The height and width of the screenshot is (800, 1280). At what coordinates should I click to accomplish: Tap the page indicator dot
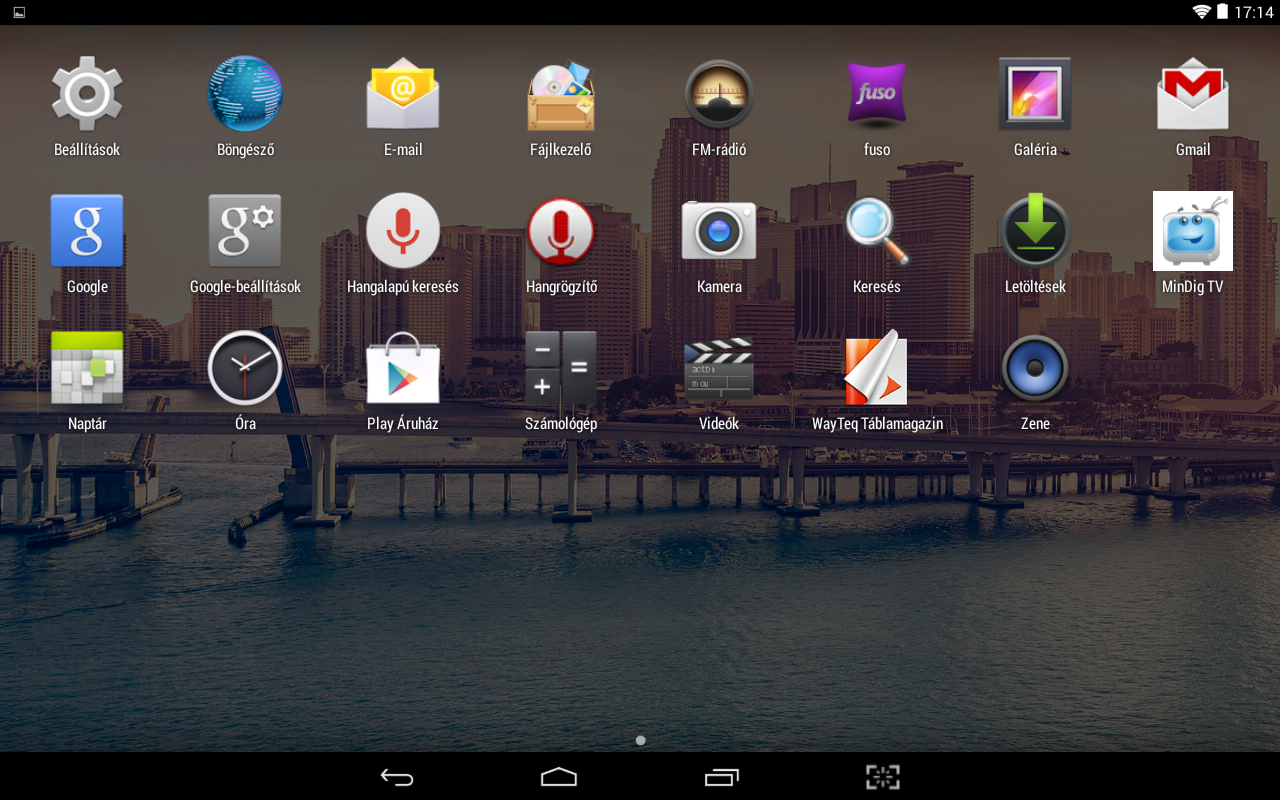pos(640,741)
